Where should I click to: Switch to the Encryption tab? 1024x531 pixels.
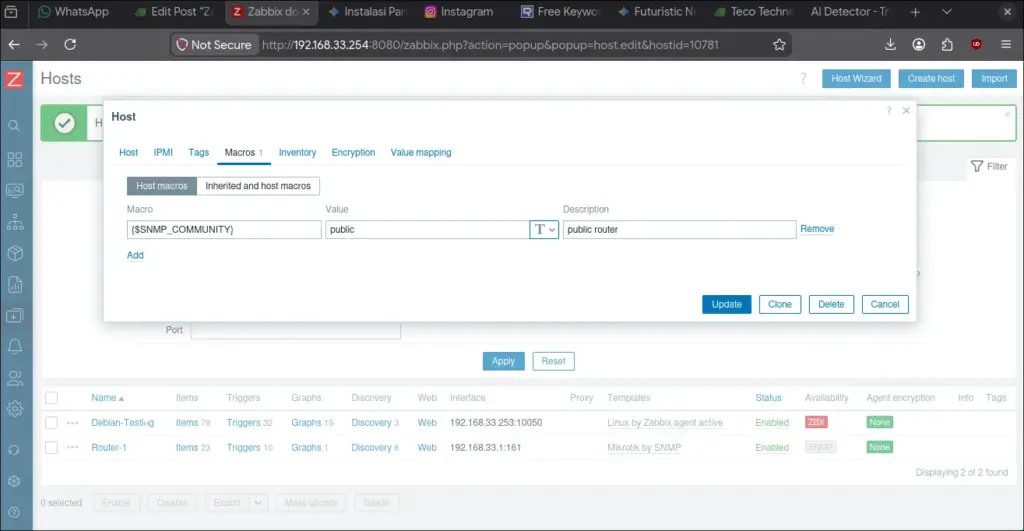click(x=353, y=152)
